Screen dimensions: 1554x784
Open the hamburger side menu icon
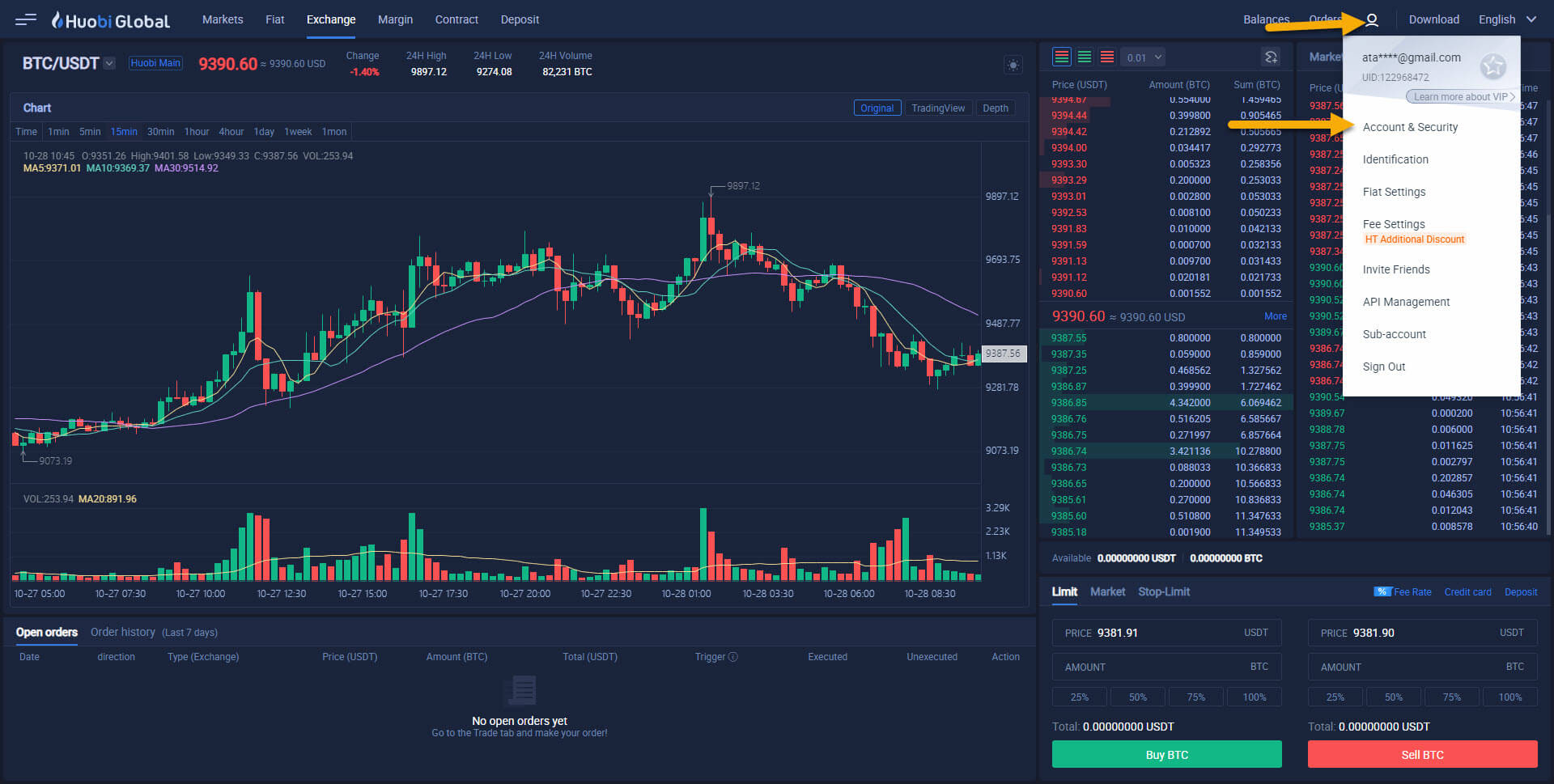click(x=26, y=19)
